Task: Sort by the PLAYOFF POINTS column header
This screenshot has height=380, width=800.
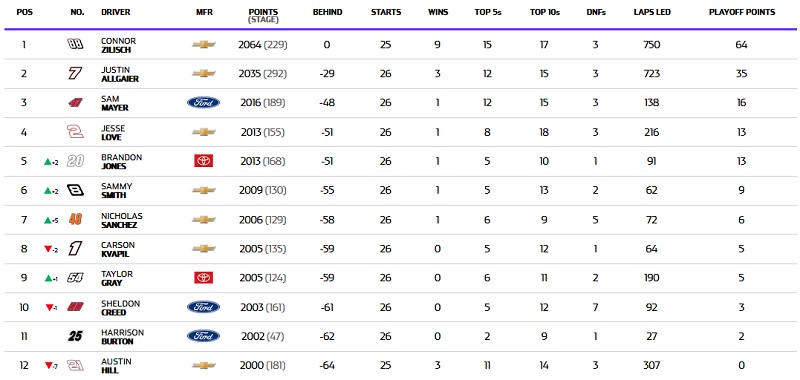Action: (742, 12)
